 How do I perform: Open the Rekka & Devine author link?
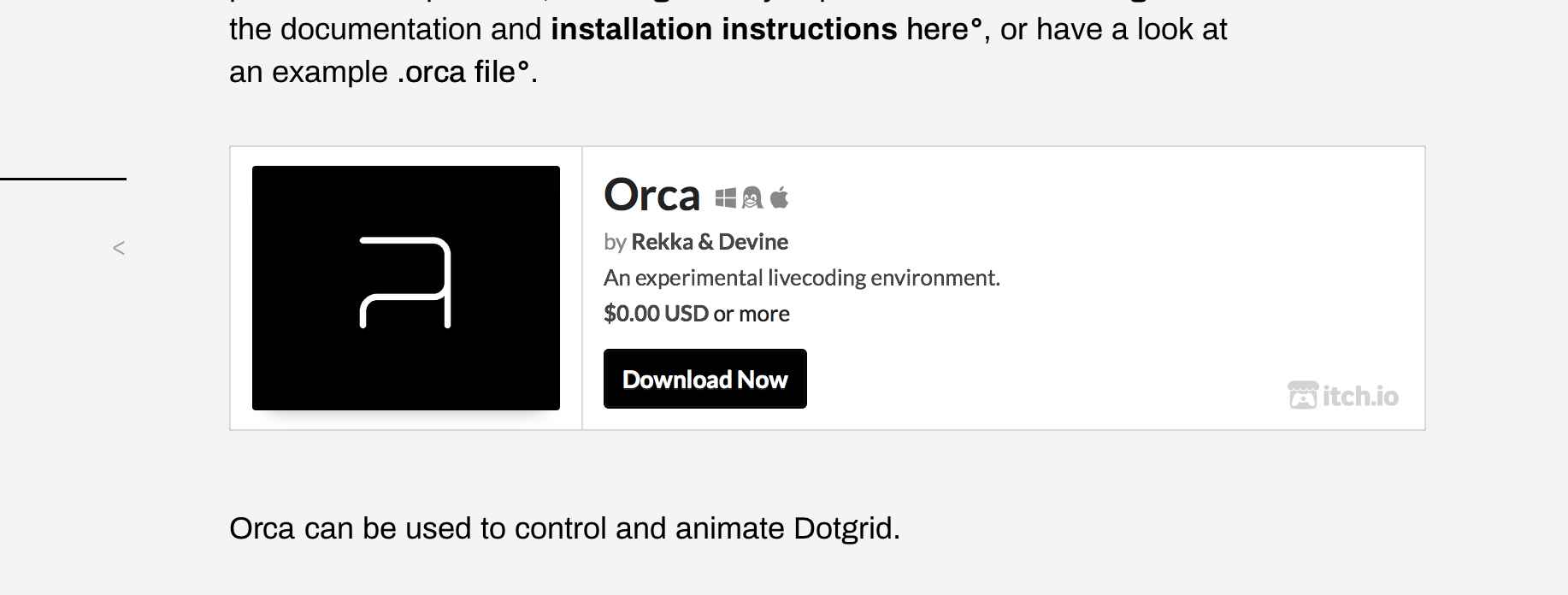[710, 242]
